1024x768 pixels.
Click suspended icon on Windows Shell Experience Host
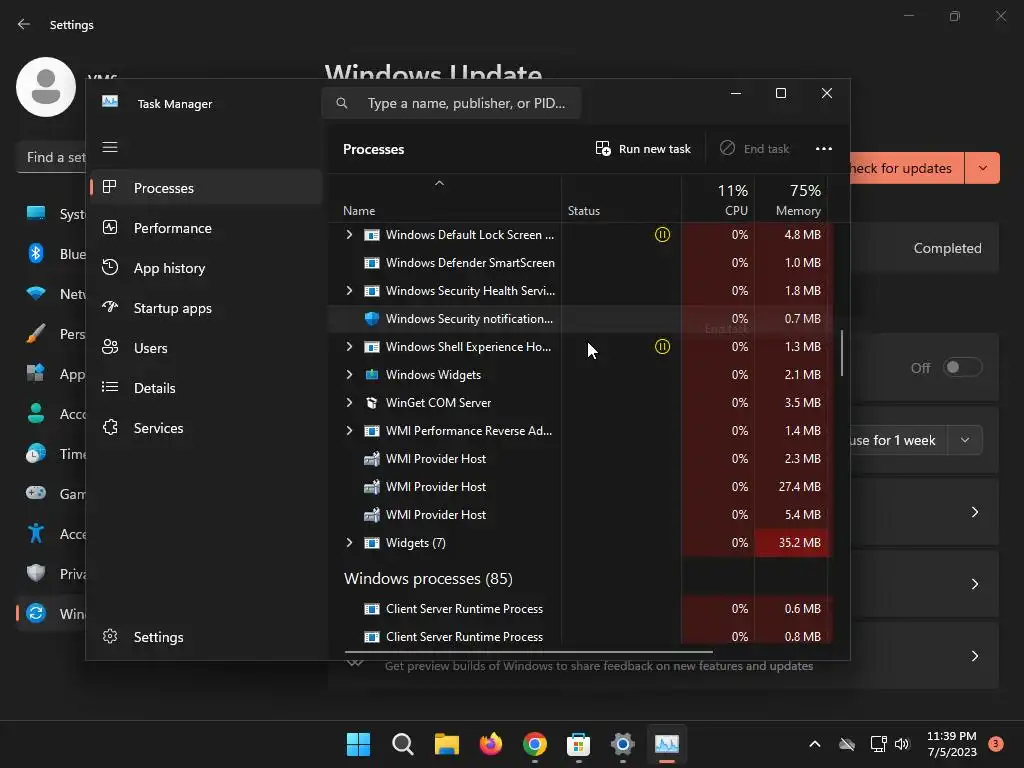[x=662, y=347]
